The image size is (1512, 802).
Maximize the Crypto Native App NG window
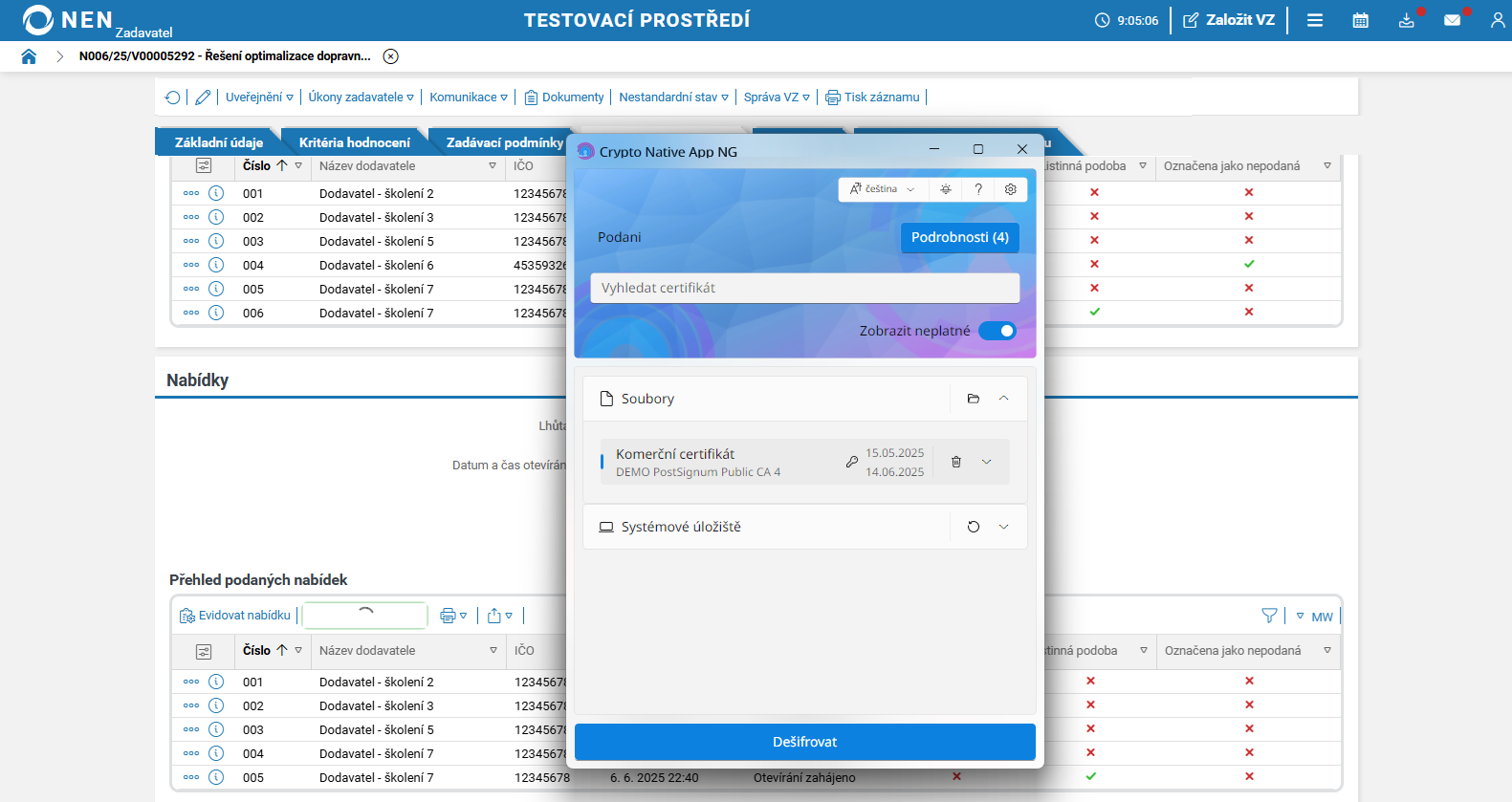pyautogui.click(x=978, y=149)
